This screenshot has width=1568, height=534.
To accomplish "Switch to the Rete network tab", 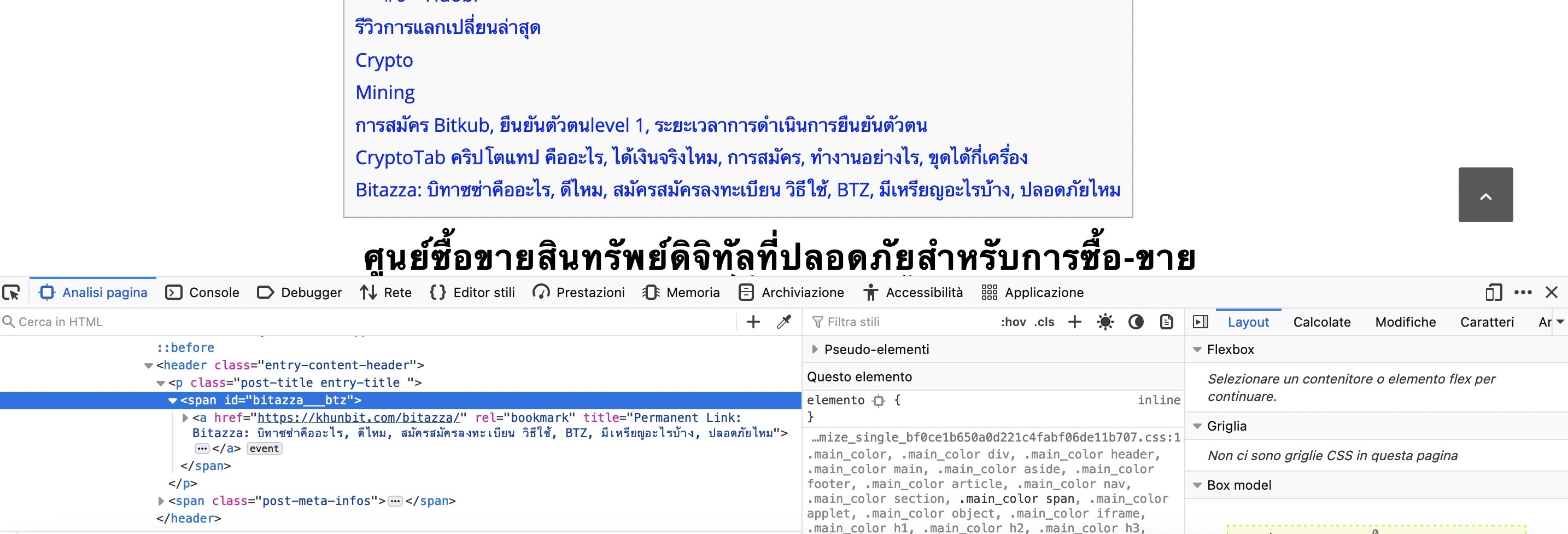I will pos(386,293).
